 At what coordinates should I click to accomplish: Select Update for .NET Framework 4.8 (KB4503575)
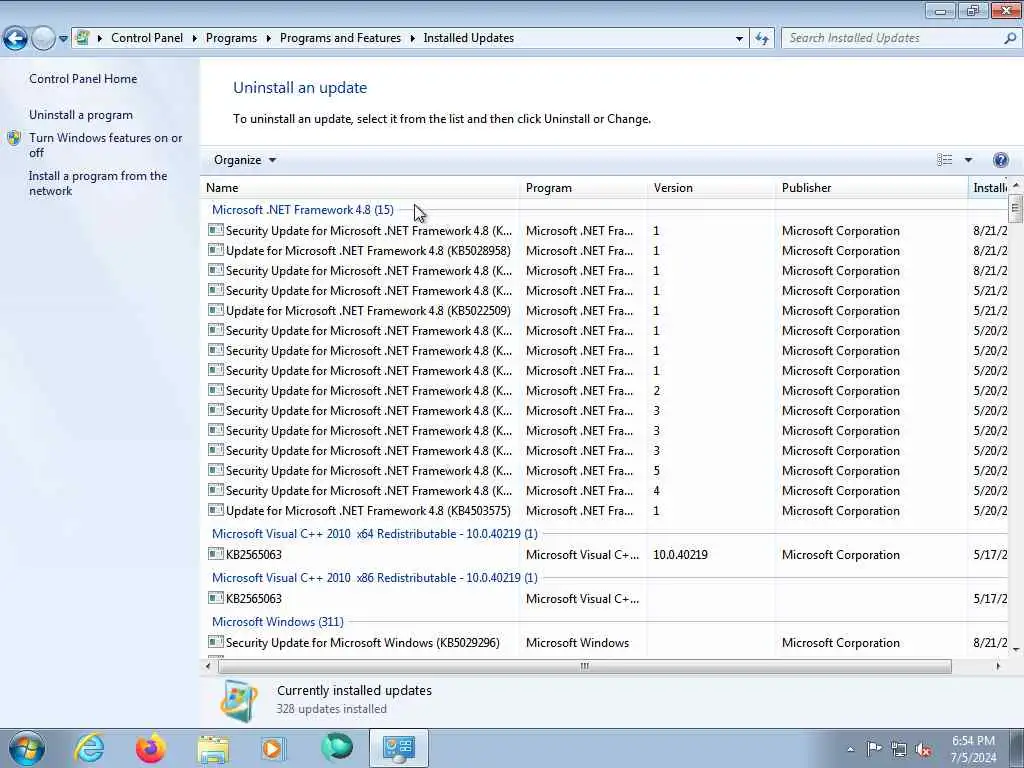point(368,511)
